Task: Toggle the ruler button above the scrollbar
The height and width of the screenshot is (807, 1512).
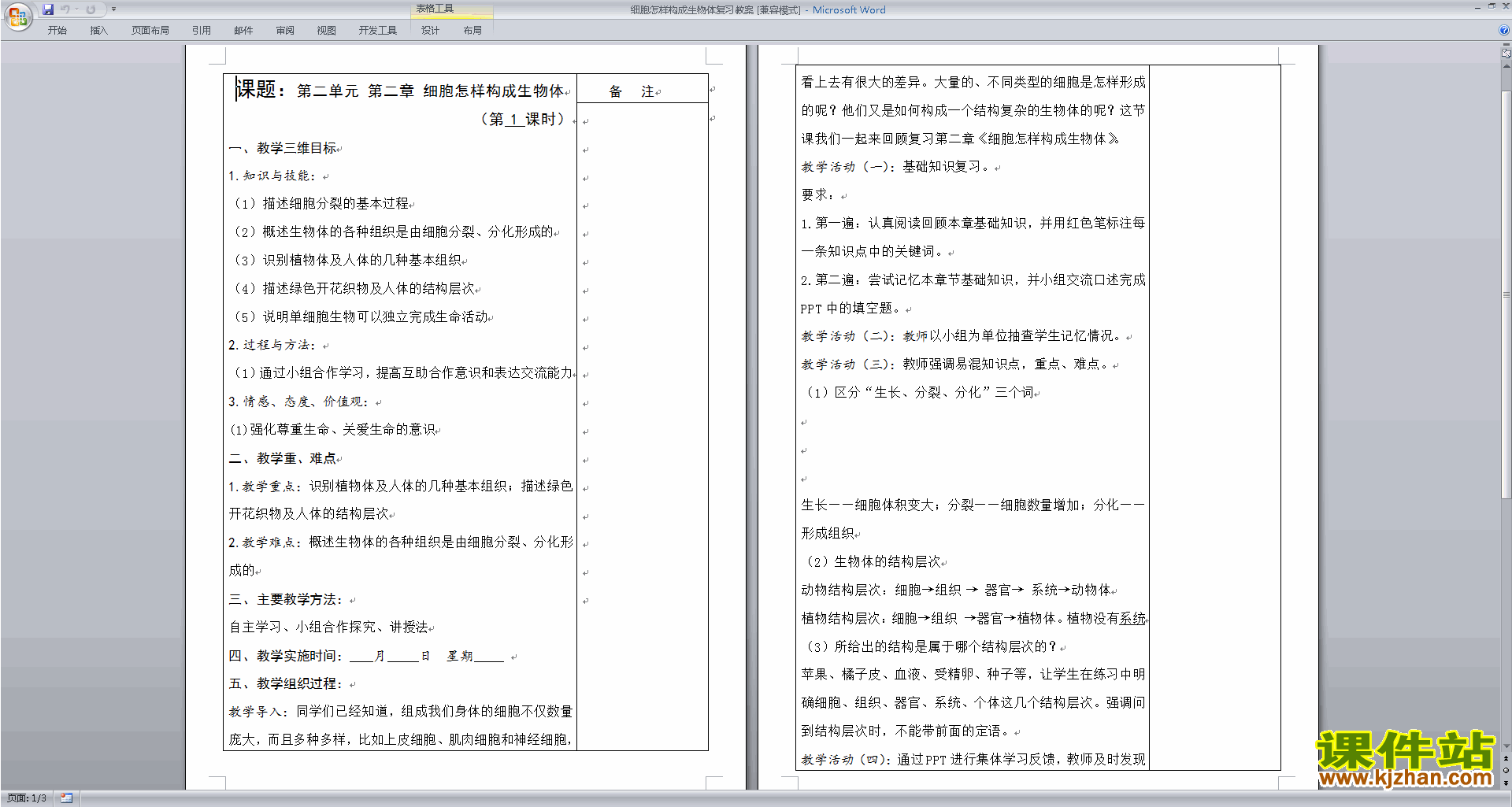Action: (1506, 54)
